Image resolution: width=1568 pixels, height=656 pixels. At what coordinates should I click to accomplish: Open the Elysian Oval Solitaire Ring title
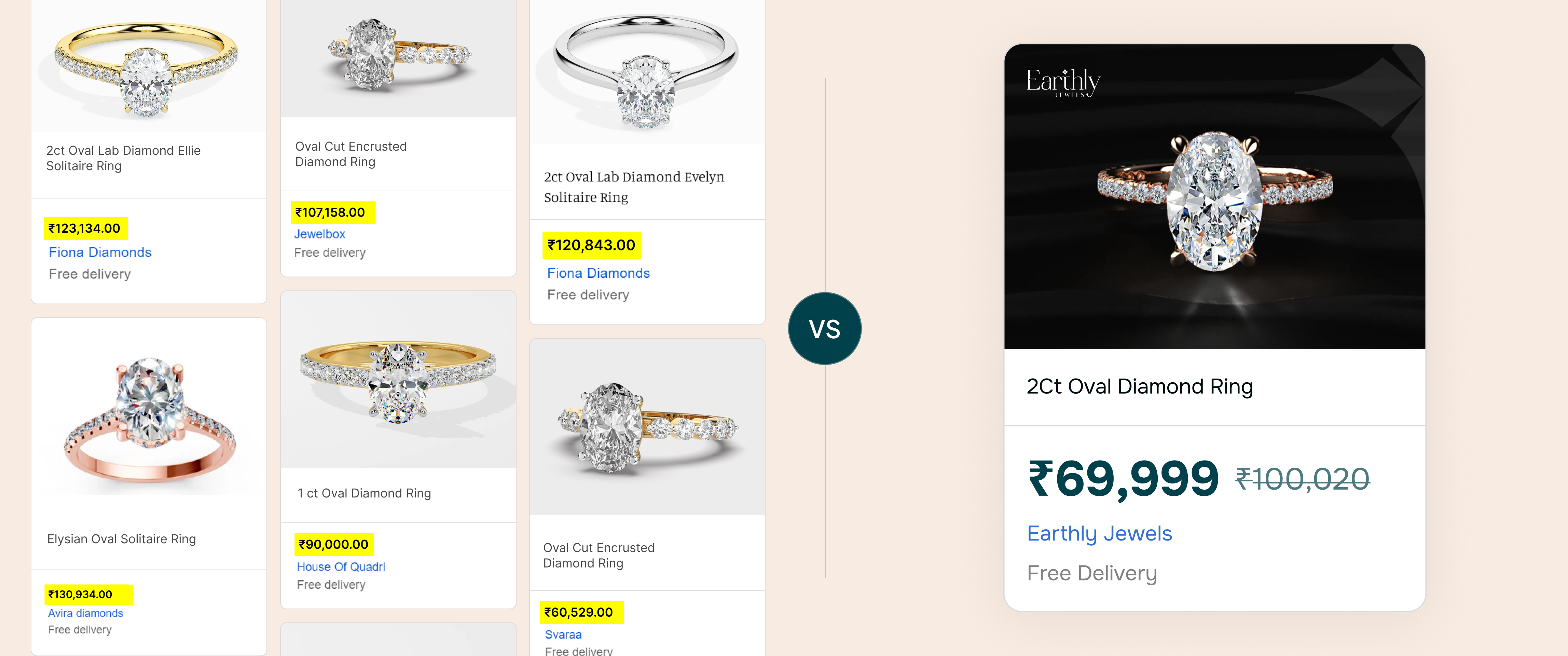click(122, 539)
